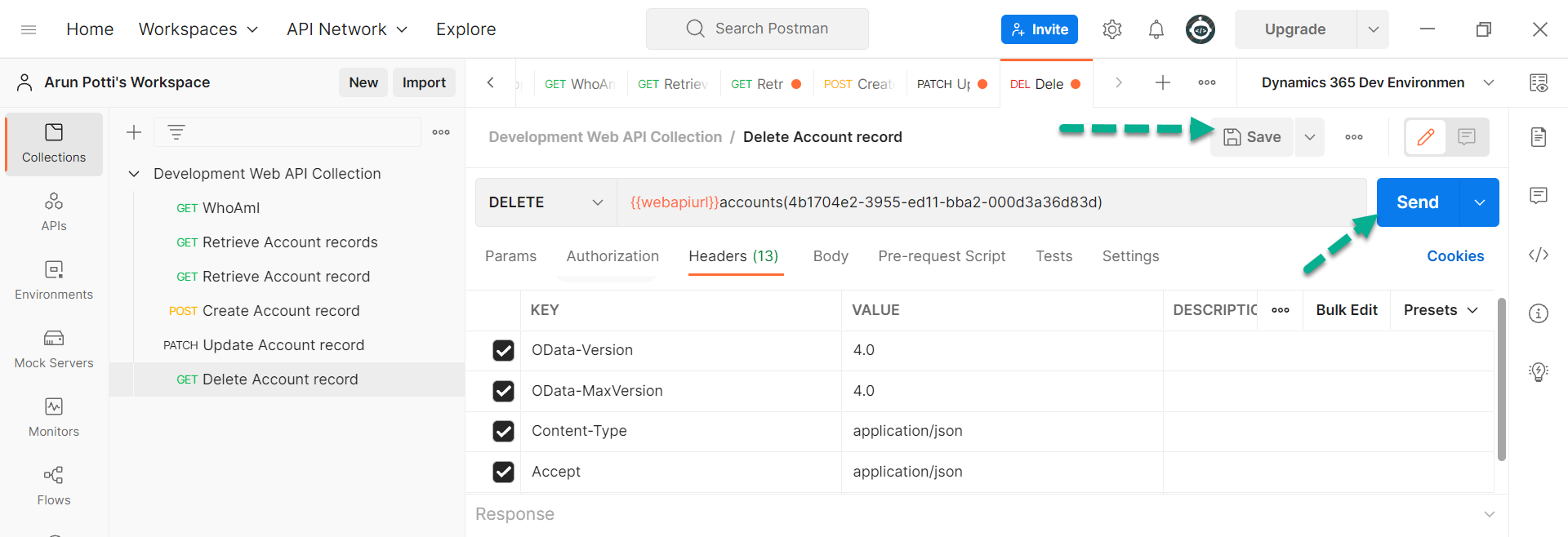Uncheck the Accept header

504,472
